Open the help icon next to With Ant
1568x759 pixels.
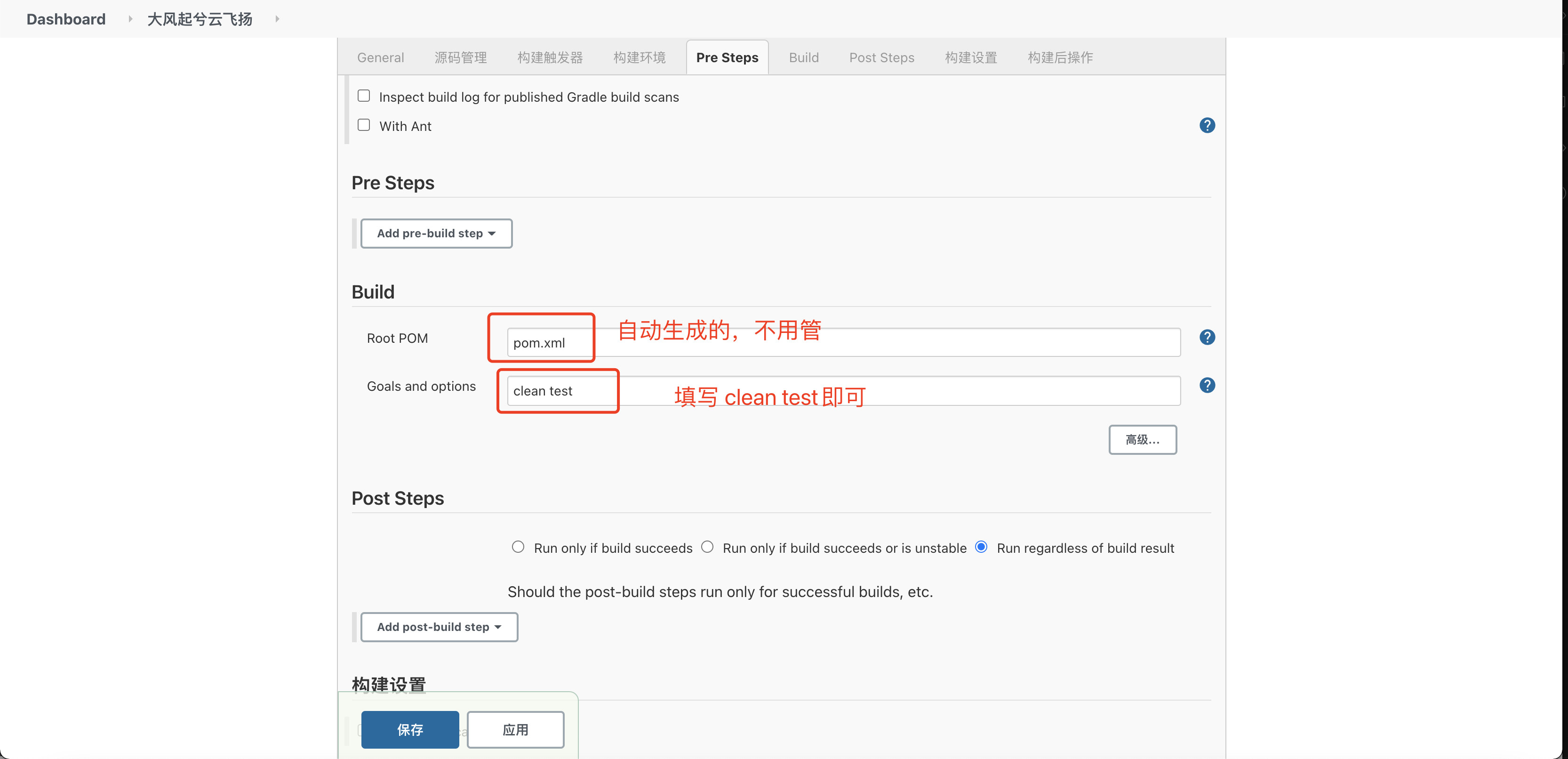[x=1207, y=125]
